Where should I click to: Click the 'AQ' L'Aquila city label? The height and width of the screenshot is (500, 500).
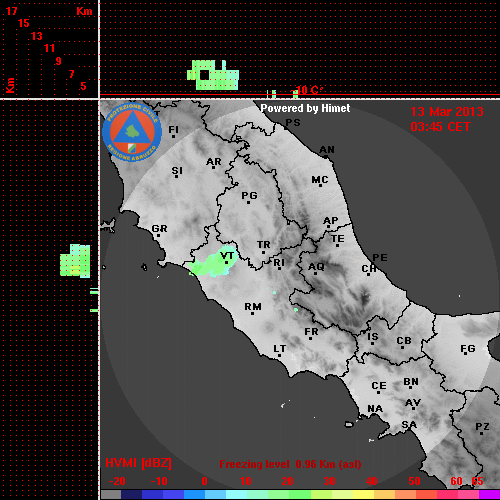coord(316,266)
